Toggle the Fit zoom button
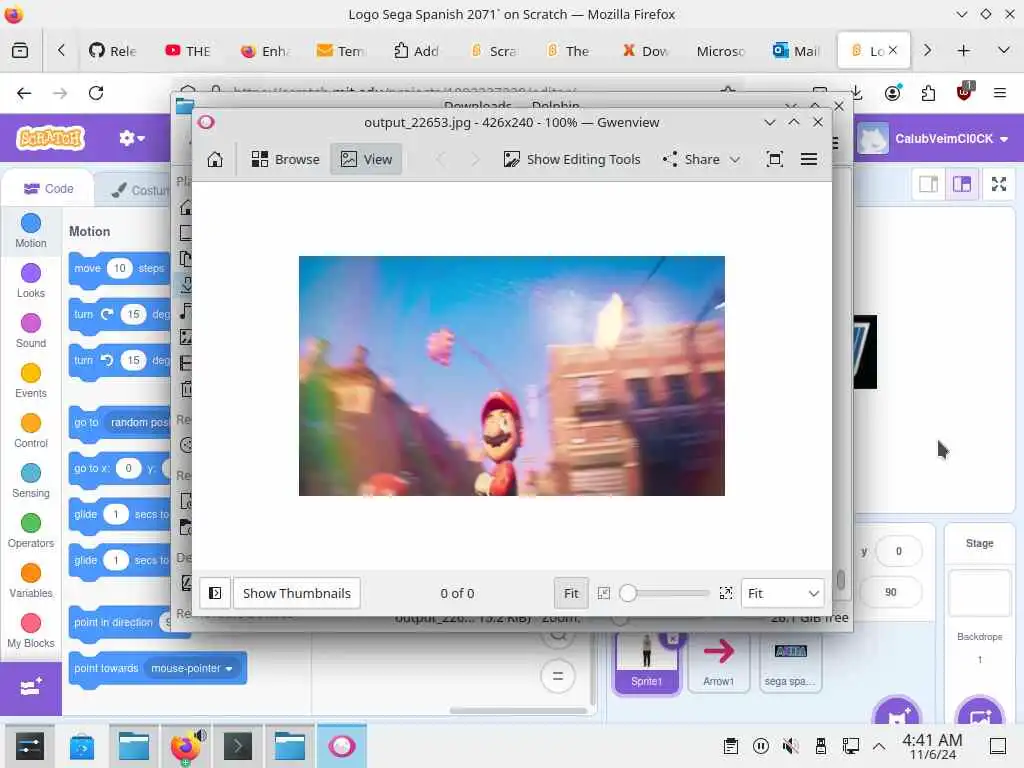Screen dimensions: 1024x768 [x=571, y=593]
